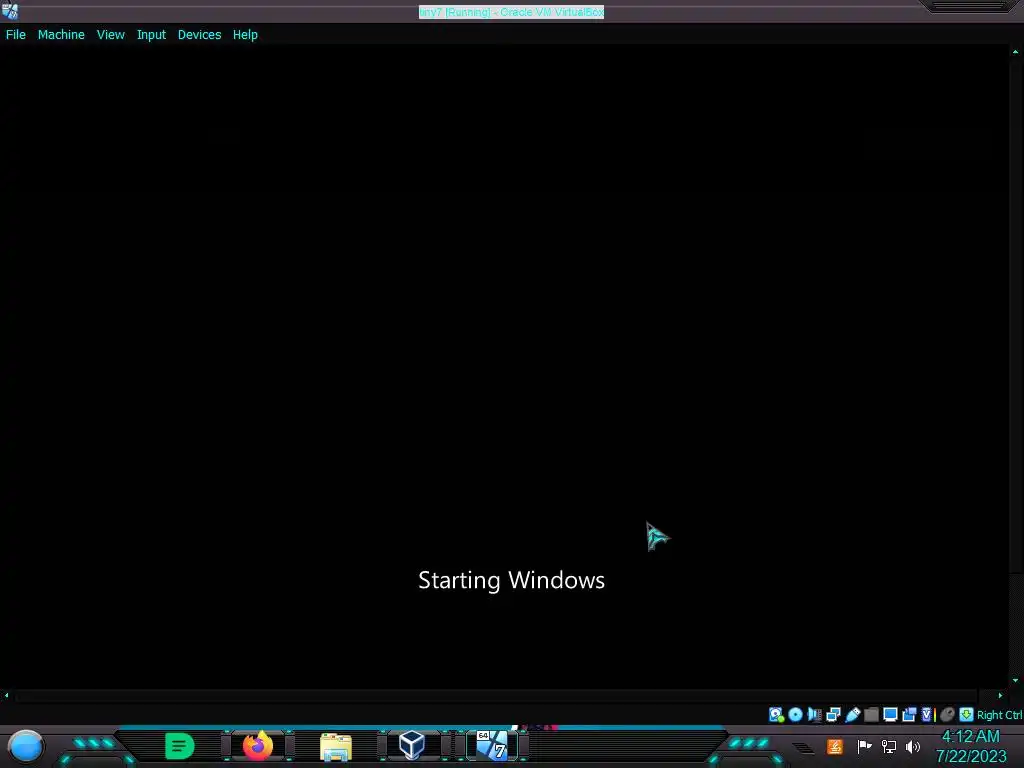
Task: Click the optical disc status icon
Action: (795, 714)
